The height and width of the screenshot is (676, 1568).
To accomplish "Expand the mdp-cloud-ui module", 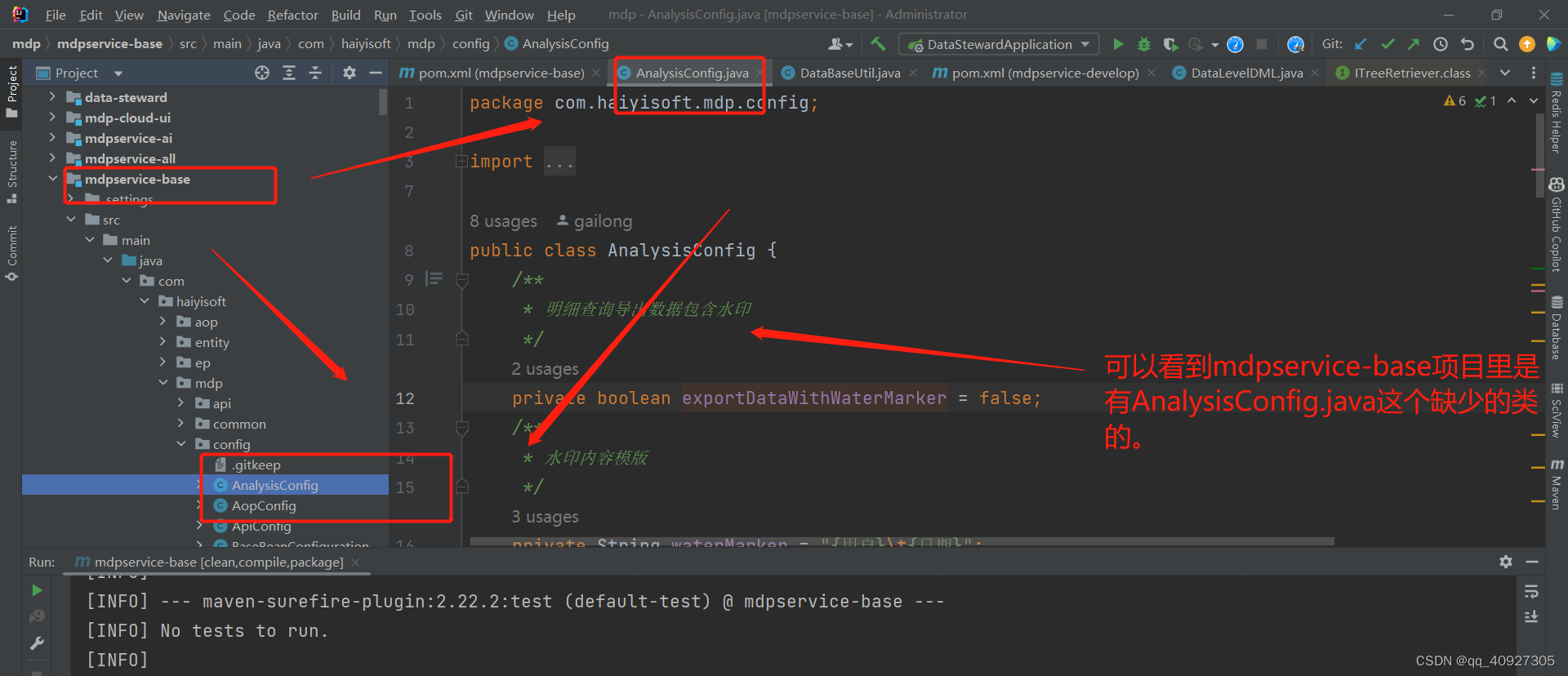I will tap(52, 118).
